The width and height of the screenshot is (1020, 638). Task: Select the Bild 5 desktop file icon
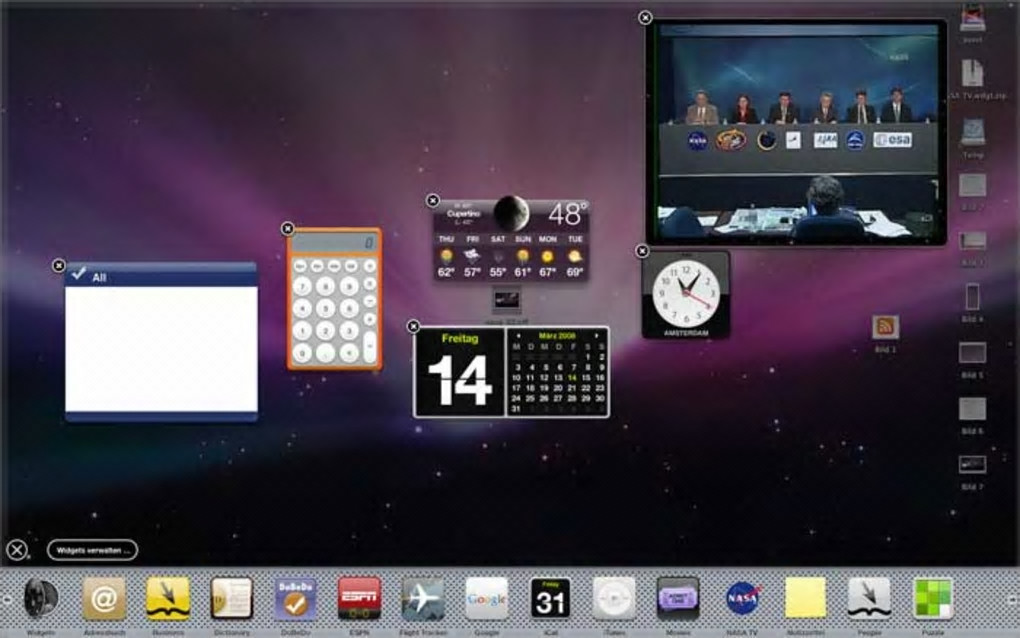pos(973,353)
